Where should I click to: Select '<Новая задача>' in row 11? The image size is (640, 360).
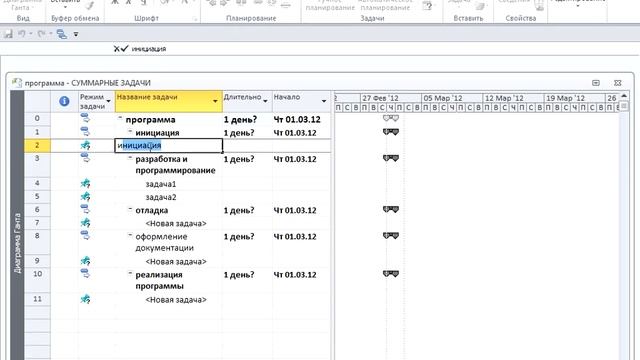pos(176,300)
